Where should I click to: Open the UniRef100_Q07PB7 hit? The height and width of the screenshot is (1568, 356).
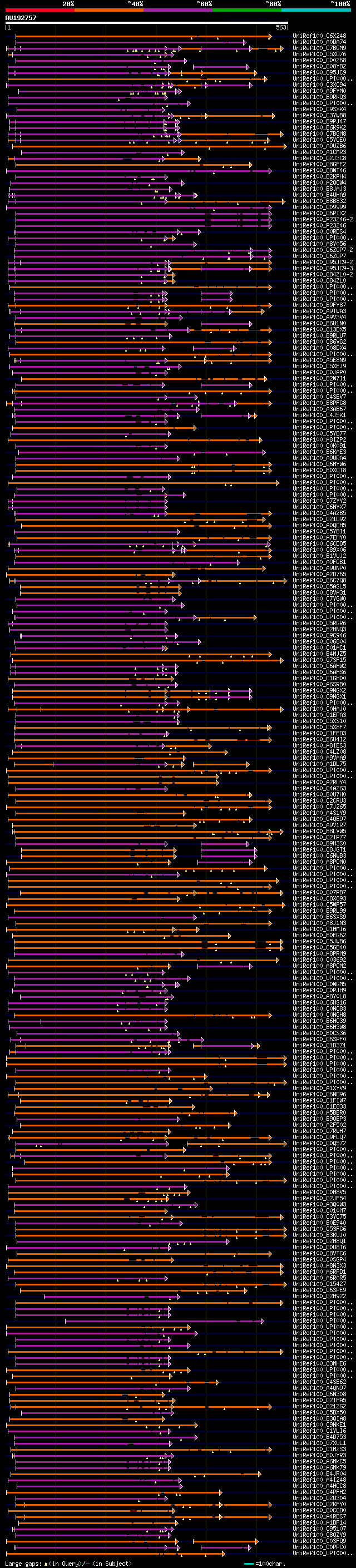point(319,893)
